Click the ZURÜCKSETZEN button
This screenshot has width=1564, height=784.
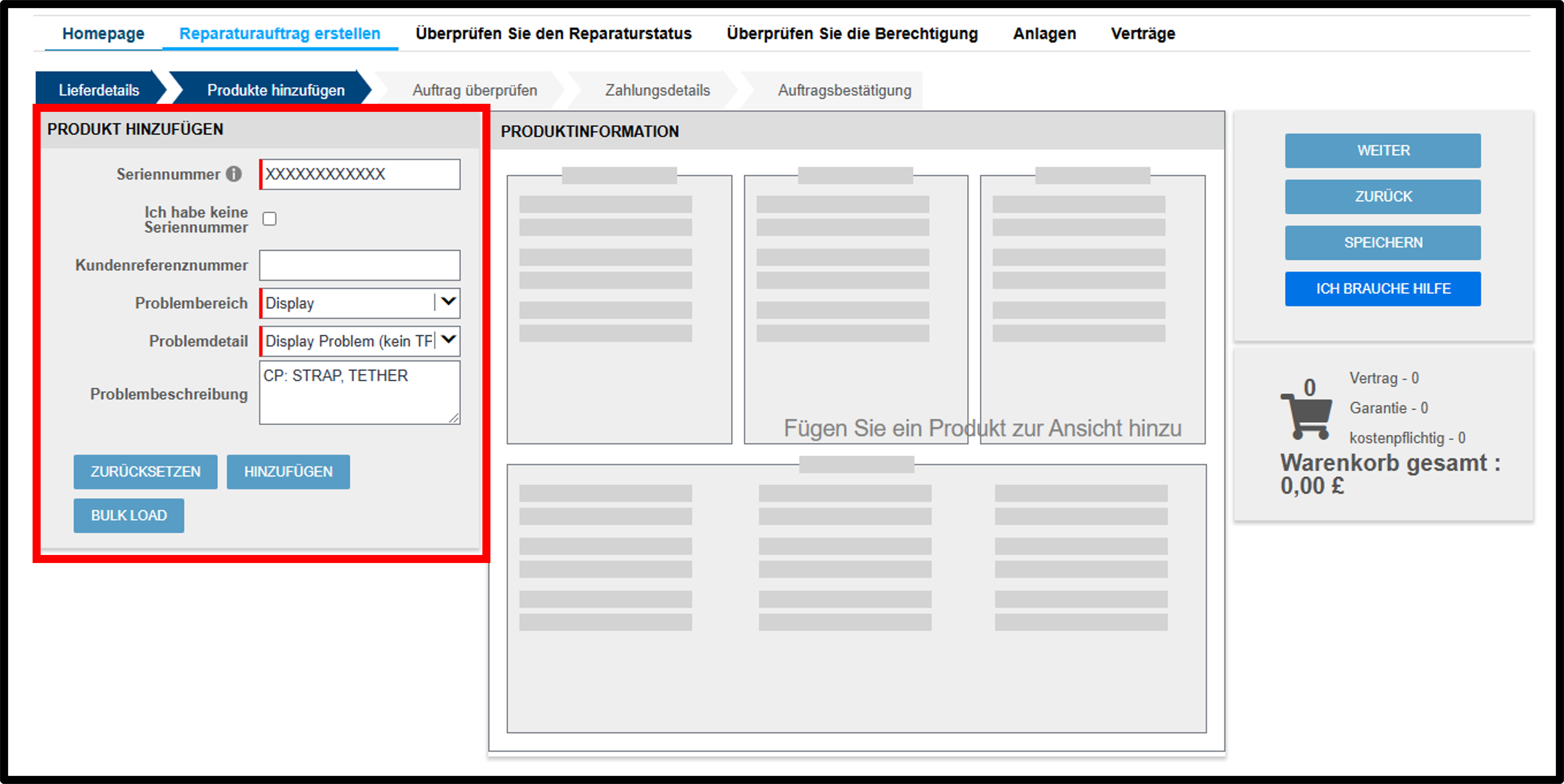(x=146, y=471)
